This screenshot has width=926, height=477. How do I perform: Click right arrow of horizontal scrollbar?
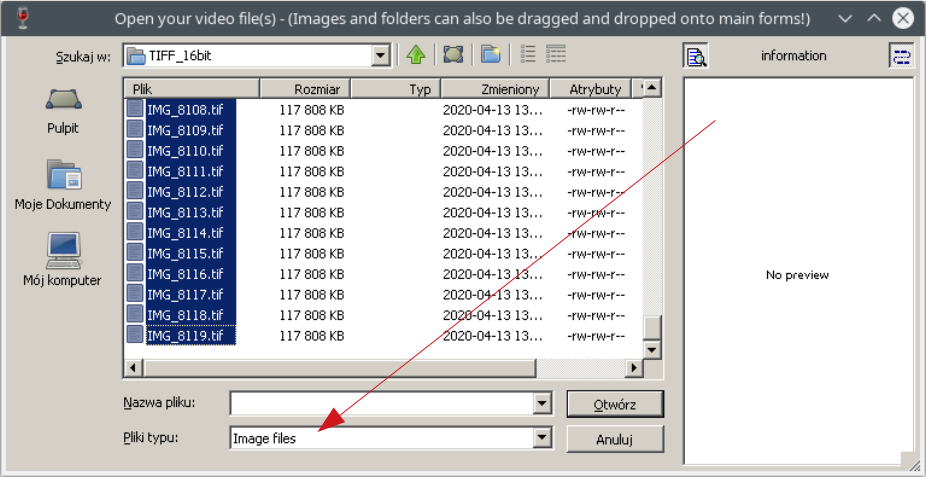[x=634, y=368]
